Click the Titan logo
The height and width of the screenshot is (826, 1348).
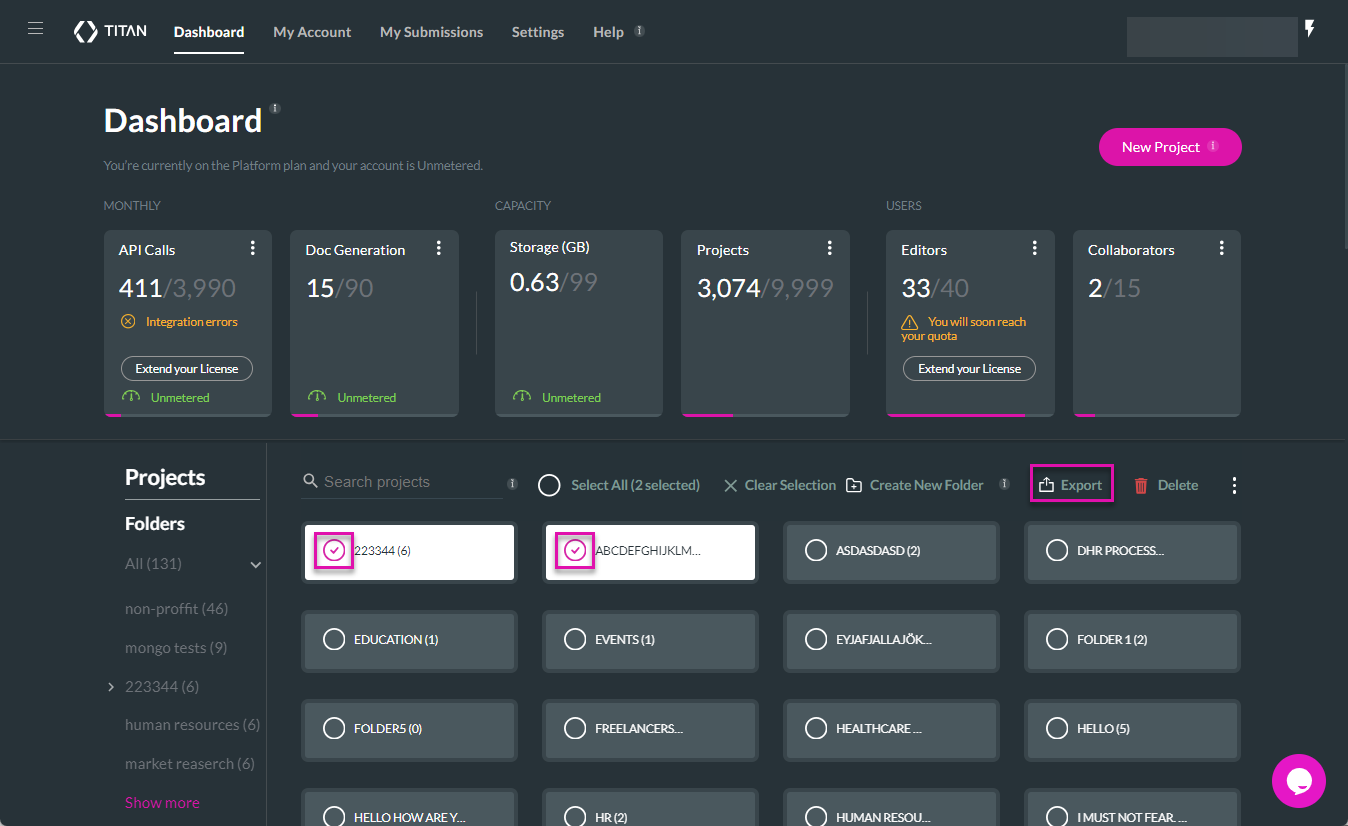110,32
